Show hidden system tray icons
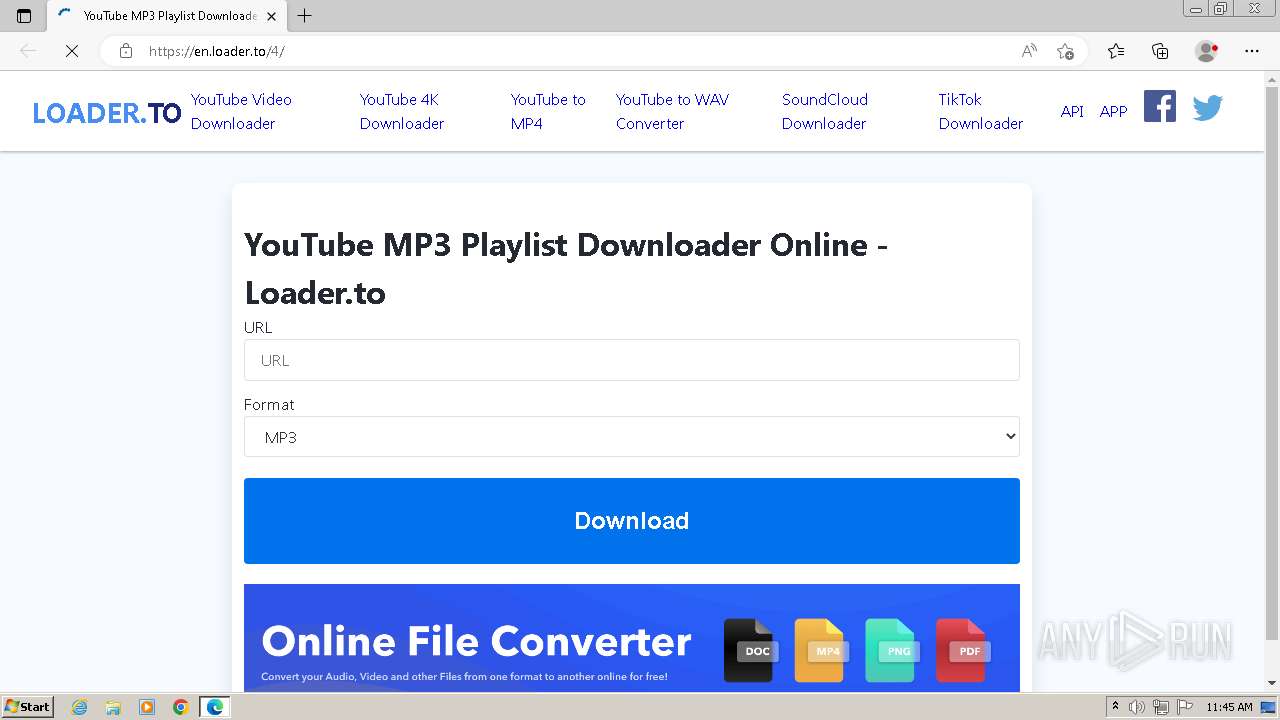Screen dimensions: 1280x720 [1116, 707]
